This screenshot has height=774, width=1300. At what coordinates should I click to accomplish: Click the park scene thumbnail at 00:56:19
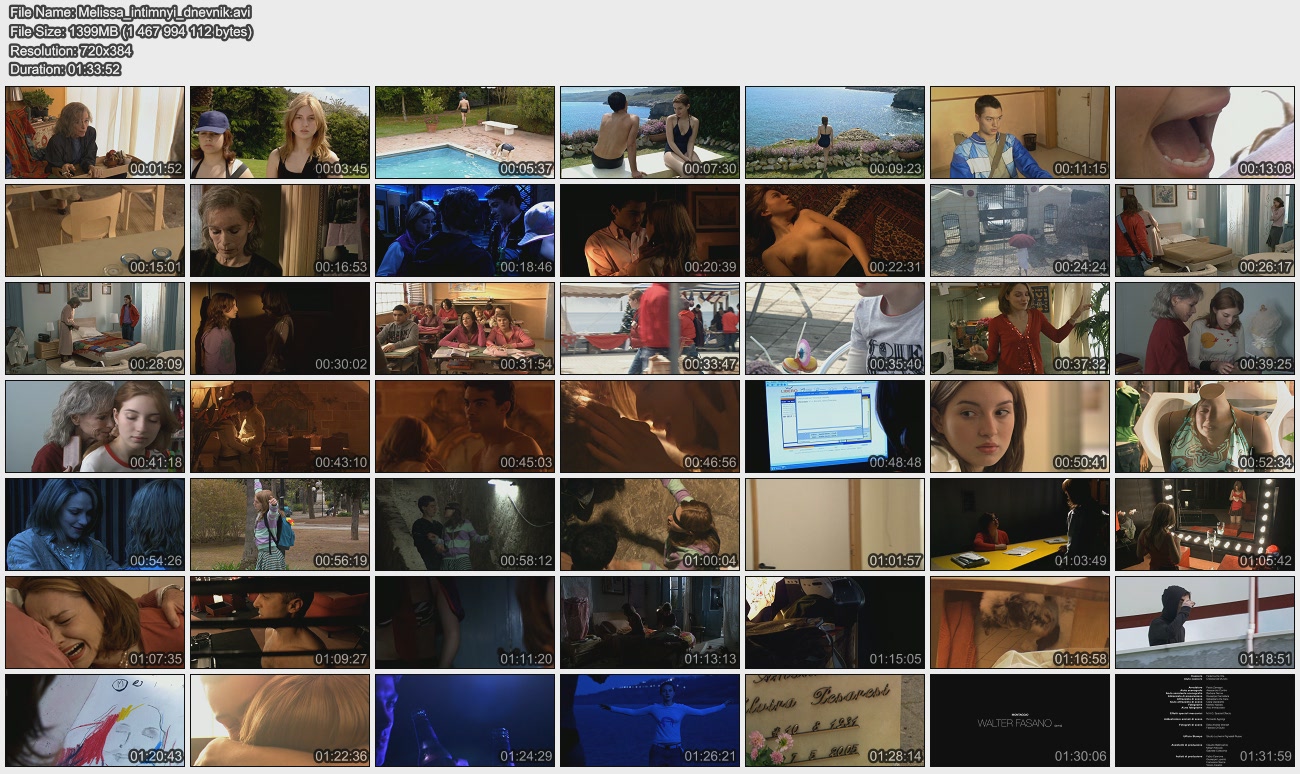click(x=280, y=524)
